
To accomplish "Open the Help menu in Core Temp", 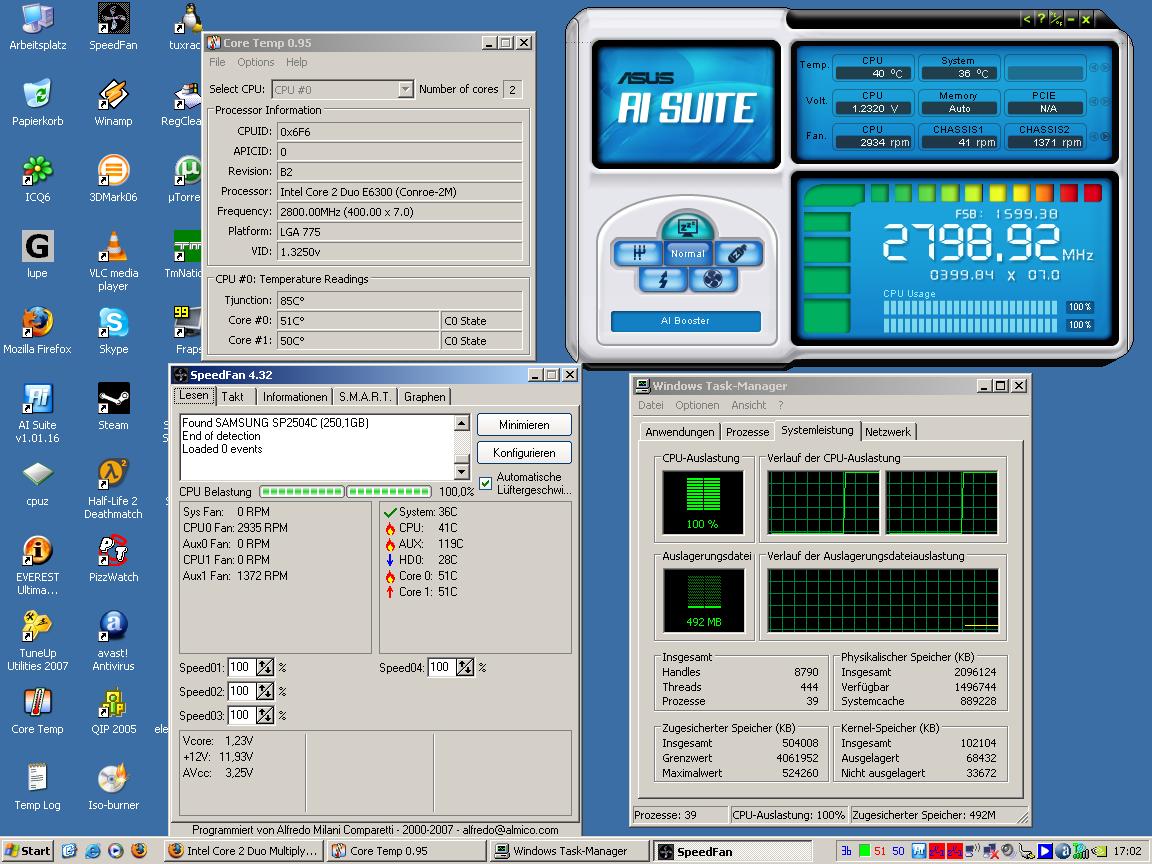I will (x=296, y=62).
